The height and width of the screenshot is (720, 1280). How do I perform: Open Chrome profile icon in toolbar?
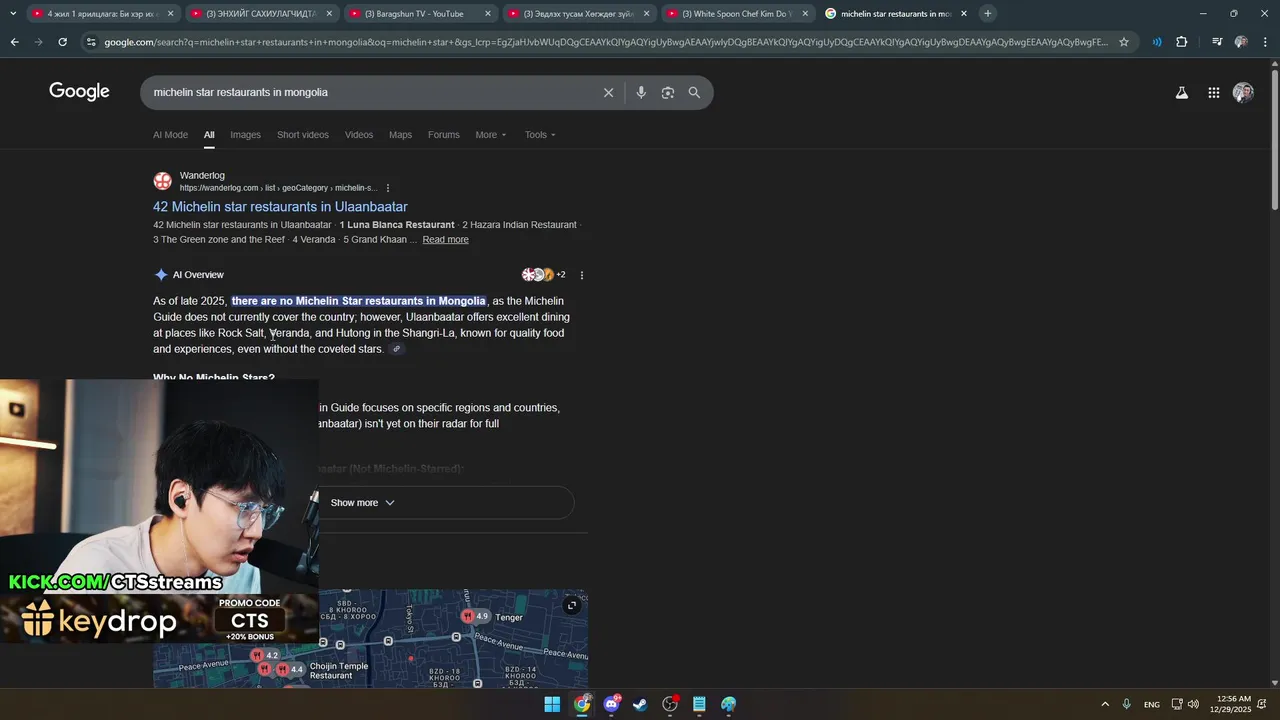click(1241, 42)
